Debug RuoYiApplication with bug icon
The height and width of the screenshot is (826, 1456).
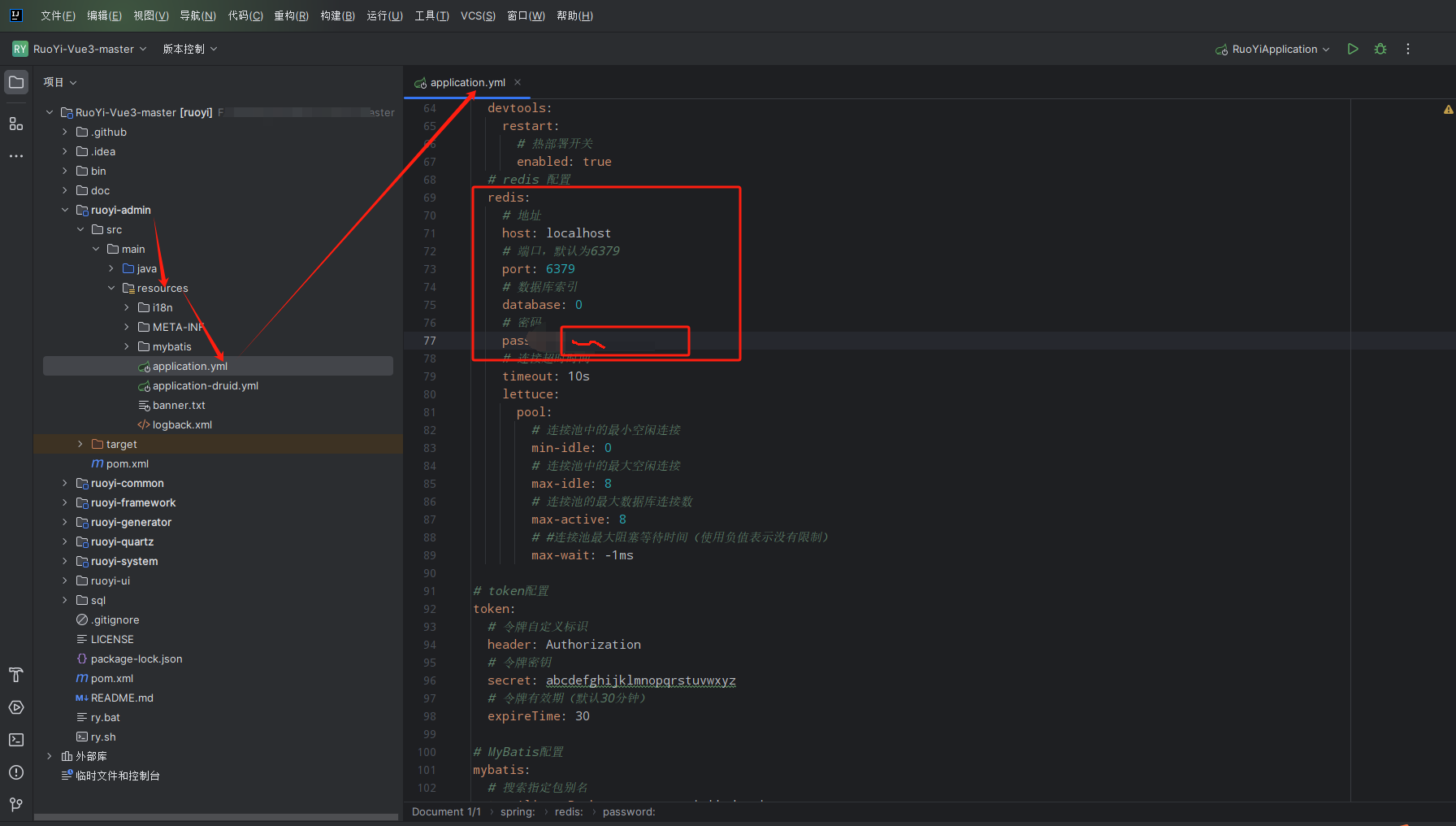click(x=1380, y=49)
